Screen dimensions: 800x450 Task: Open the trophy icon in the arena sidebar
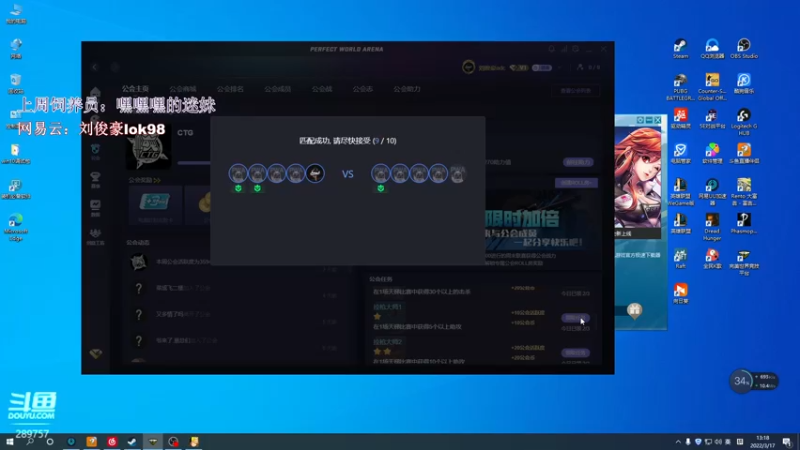pyautogui.click(x=95, y=179)
